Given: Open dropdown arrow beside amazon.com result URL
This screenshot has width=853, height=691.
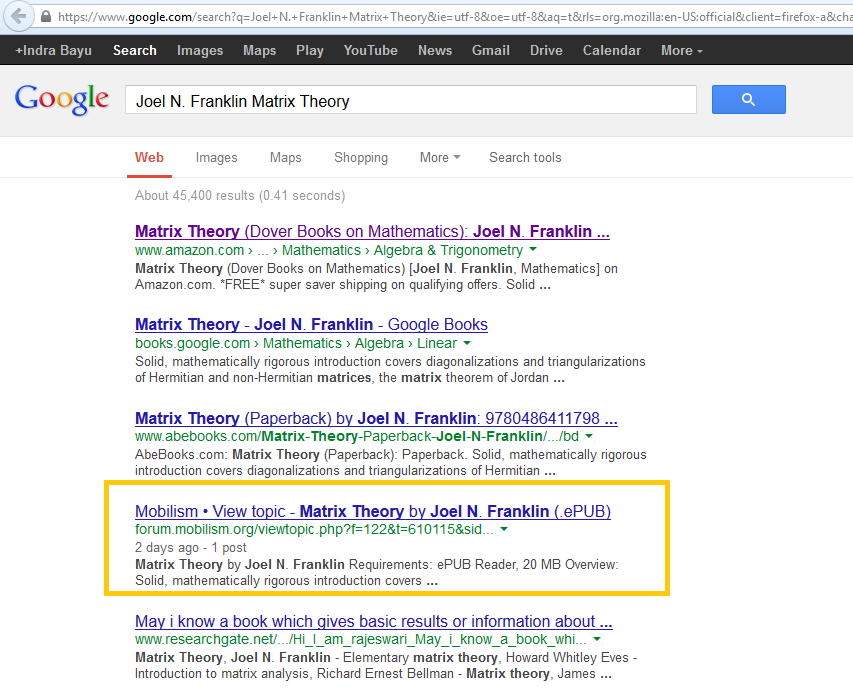Looking at the screenshot, I should point(533,250).
